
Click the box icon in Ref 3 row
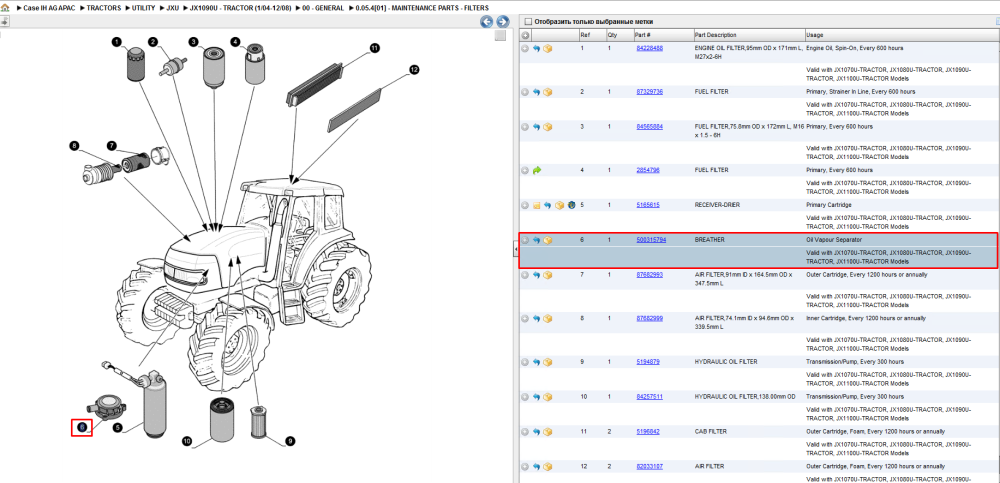[x=548, y=127]
